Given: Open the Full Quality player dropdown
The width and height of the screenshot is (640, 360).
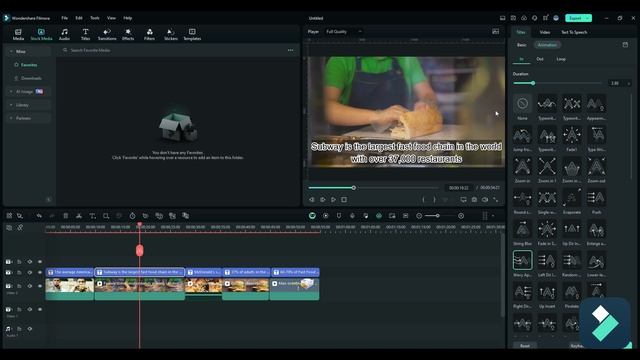Looking at the screenshot, I should pos(344,31).
